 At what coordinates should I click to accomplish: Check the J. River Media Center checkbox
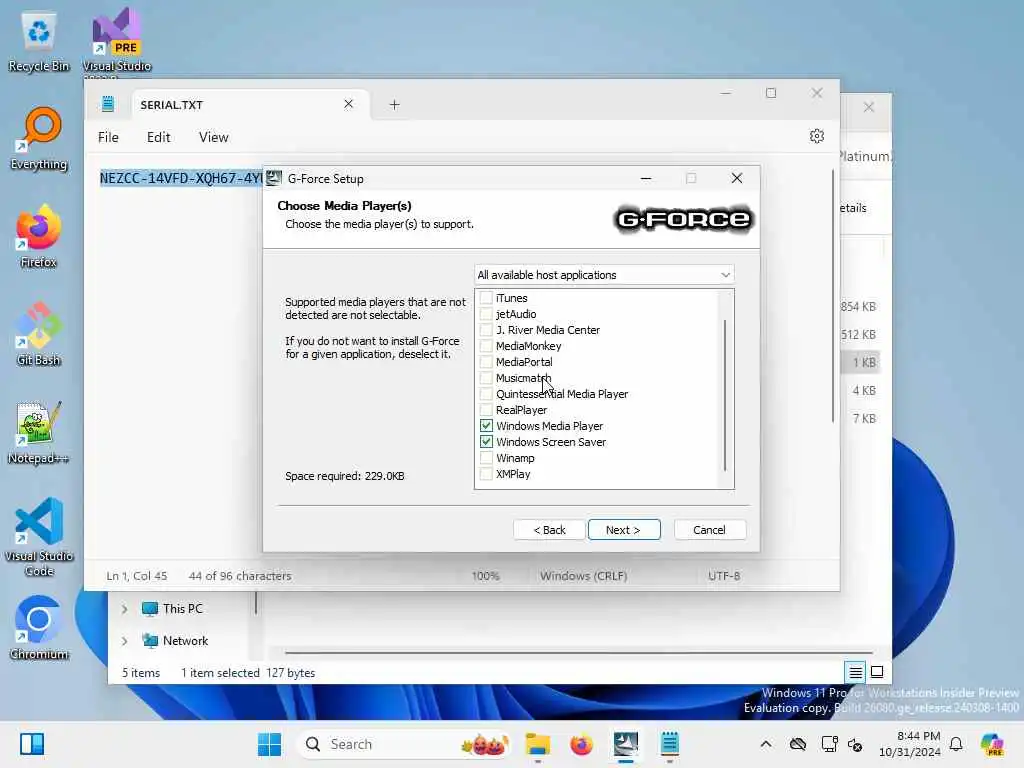click(x=486, y=330)
